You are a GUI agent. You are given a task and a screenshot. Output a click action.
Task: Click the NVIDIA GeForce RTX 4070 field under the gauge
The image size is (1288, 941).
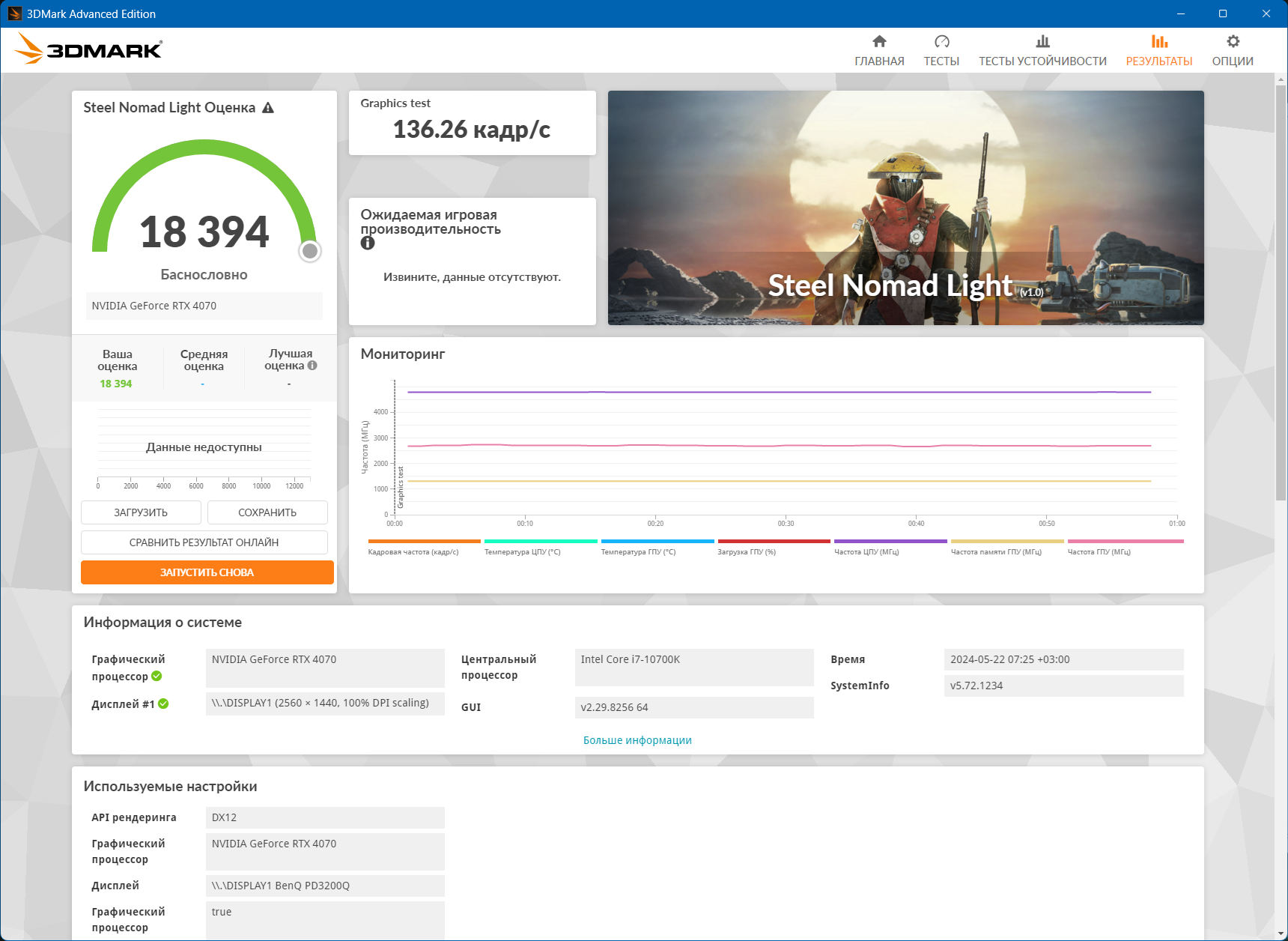click(204, 306)
